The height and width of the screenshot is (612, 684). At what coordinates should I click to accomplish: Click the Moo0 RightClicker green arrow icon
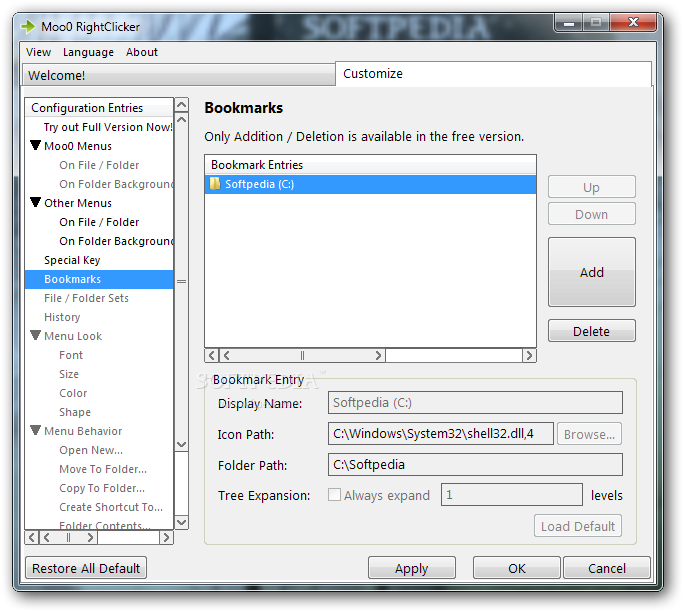click(28, 27)
